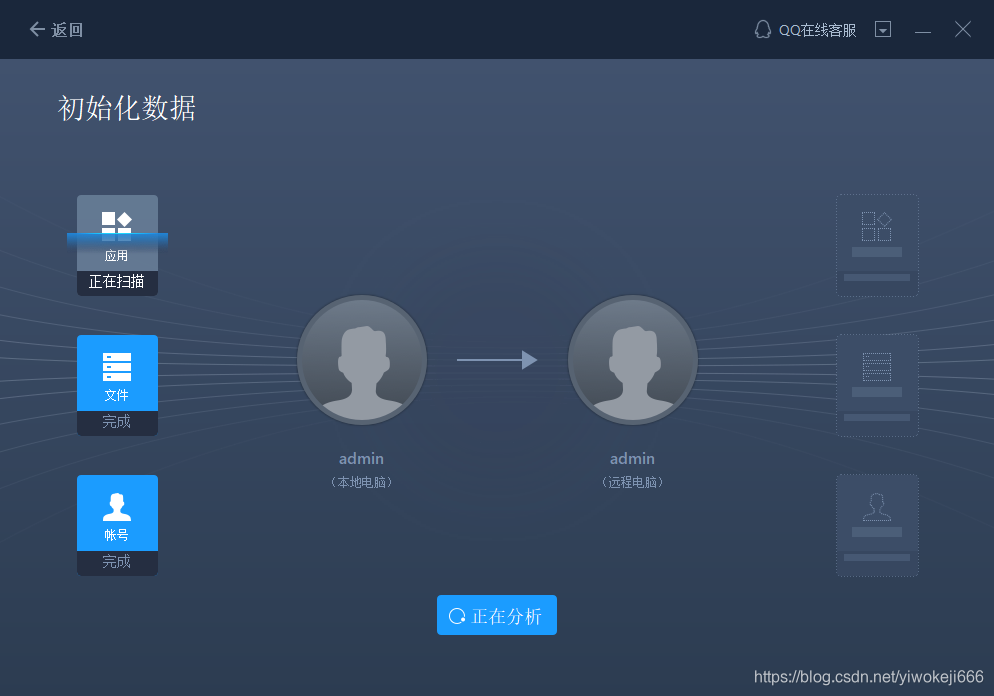Click the （远程电脑） caption
Image resolution: width=994 pixels, height=696 pixels.
[x=632, y=482]
